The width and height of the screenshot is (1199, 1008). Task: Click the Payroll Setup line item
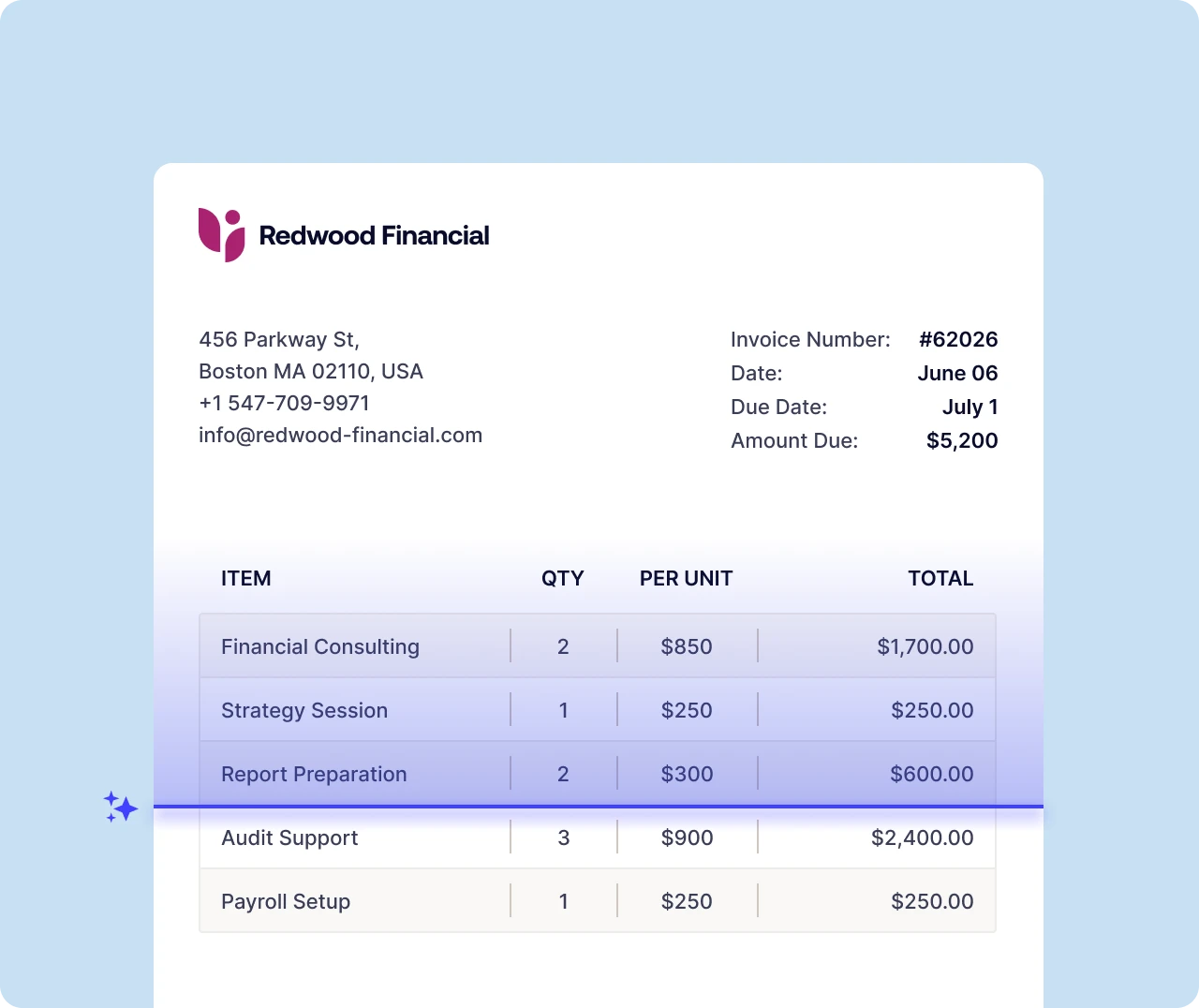point(286,901)
